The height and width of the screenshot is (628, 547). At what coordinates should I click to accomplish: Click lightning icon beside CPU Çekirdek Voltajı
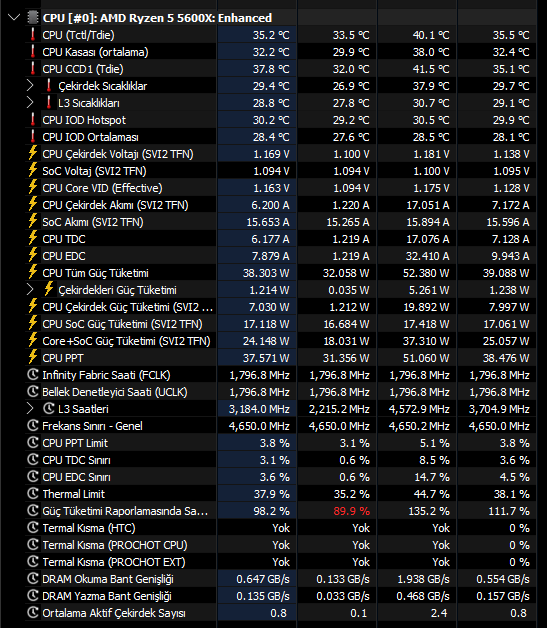(33, 153)
